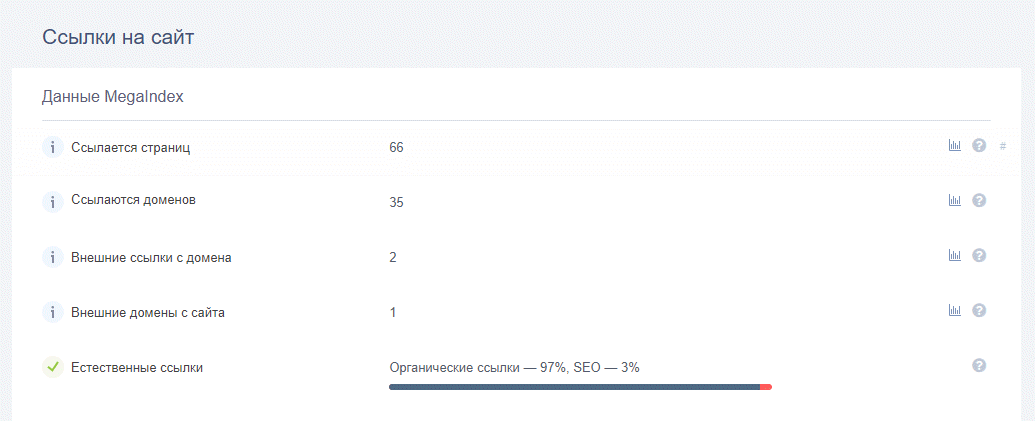This screenshot has width=1035, height=421.
Task: Click info icon beside Ссылается страниц
Action: click(53, 147)
